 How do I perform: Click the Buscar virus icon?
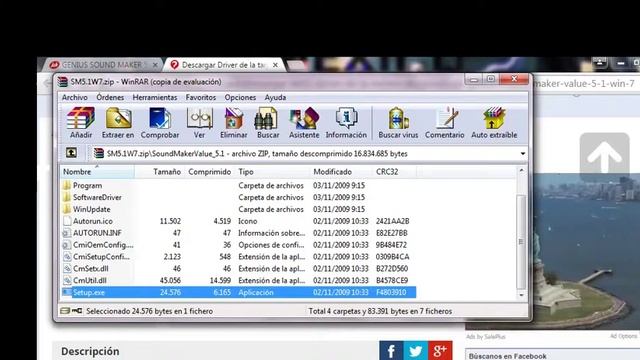(398, 122)
